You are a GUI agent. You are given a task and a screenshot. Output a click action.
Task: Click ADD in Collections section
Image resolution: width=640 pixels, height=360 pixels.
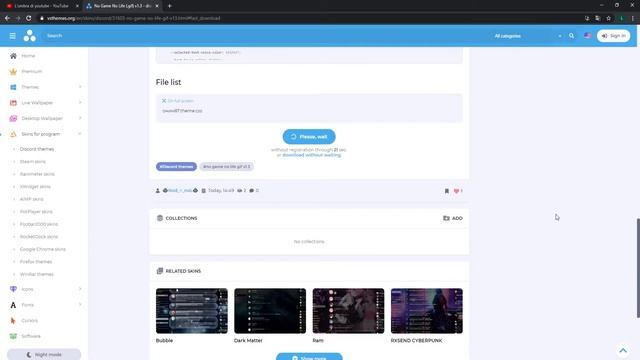453,218
